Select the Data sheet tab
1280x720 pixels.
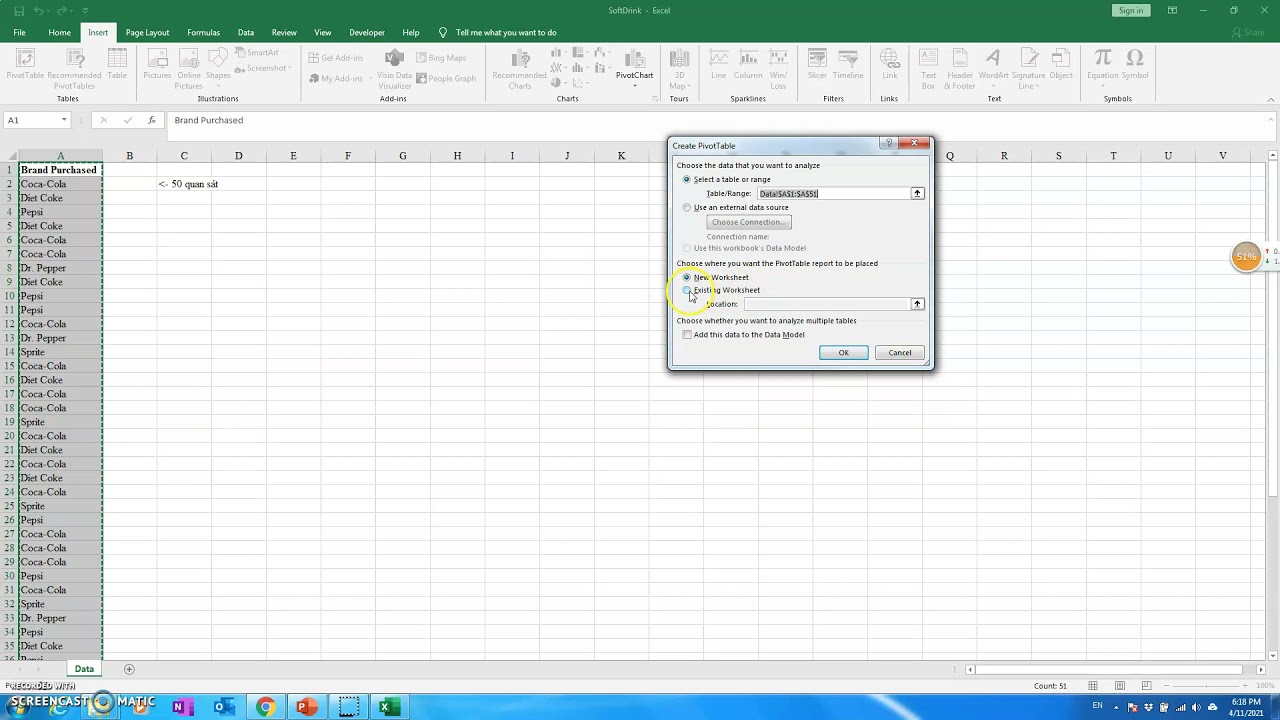point(84,669)
